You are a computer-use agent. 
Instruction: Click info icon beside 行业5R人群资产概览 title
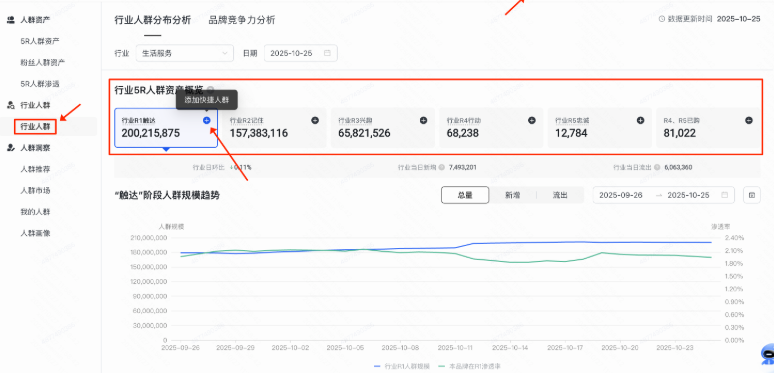pos(211,90)
